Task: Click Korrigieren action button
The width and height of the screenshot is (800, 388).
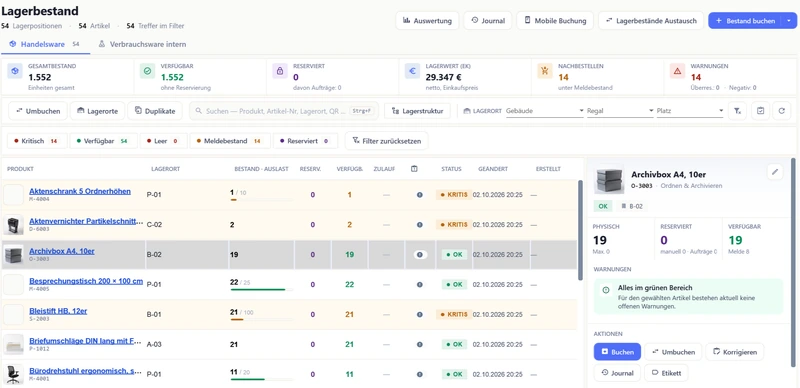Action: tap(735, 352)
